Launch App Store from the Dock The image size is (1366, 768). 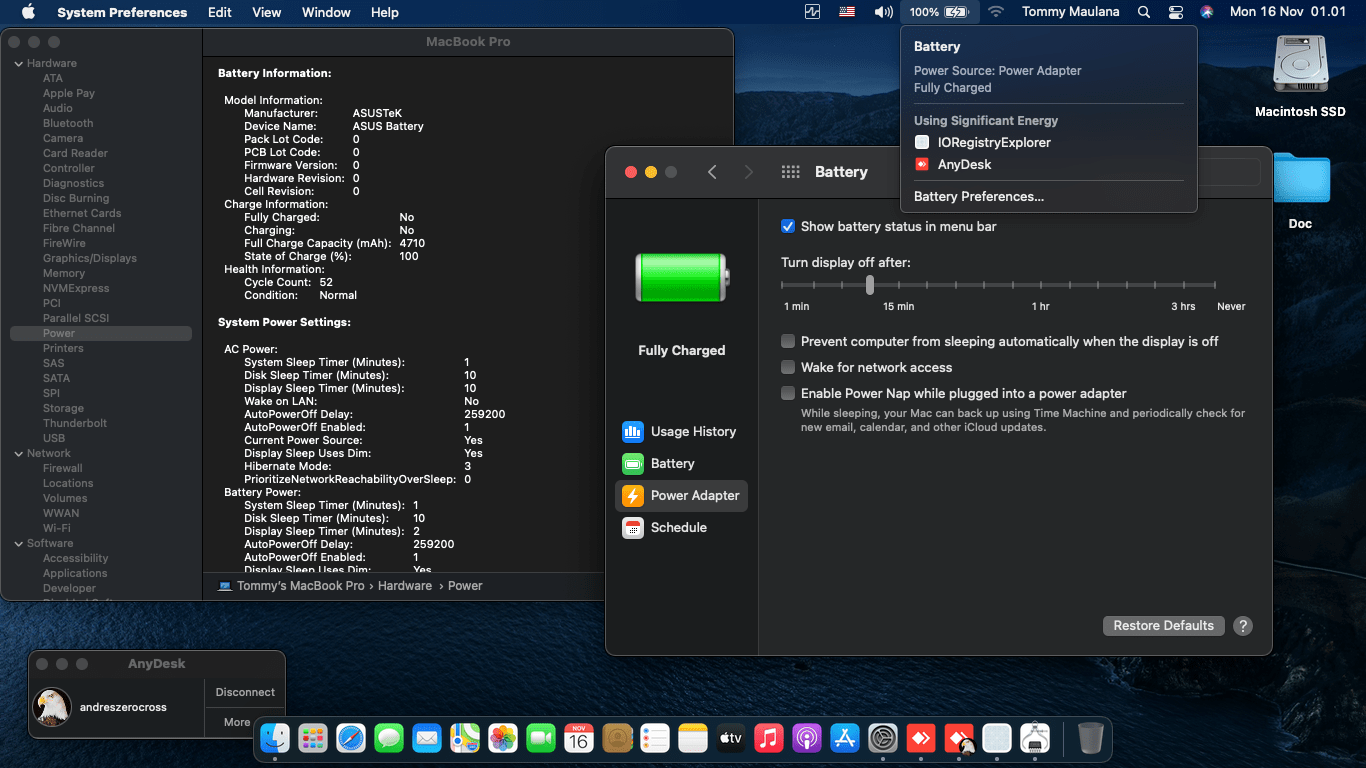[845, 739]
